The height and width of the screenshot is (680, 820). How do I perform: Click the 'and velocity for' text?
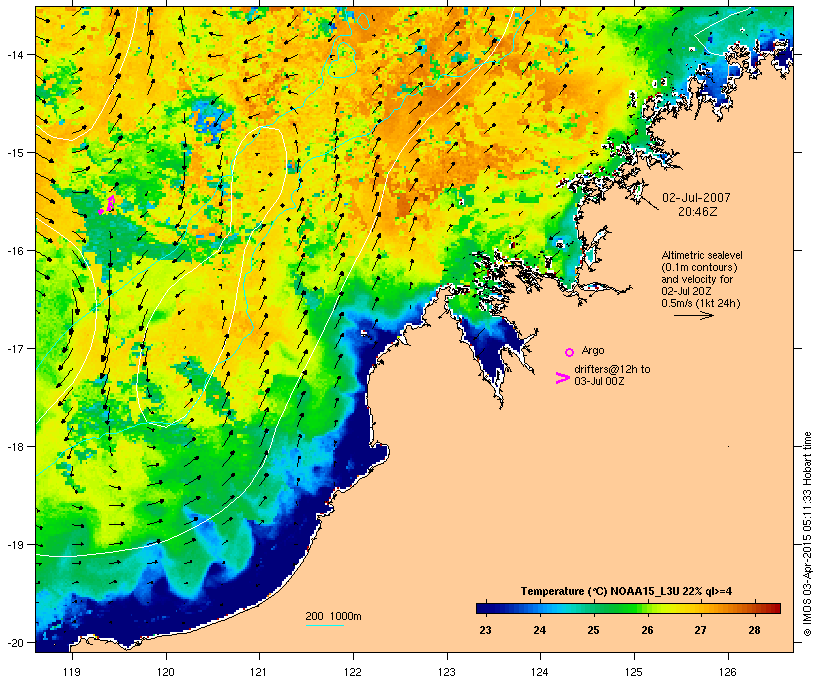697,279
